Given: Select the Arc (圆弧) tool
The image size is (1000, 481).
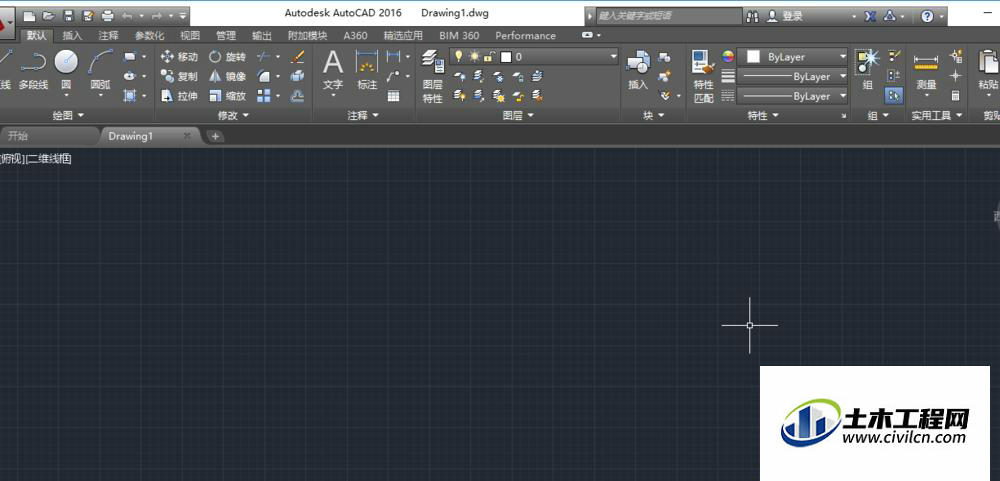Looking at the screenshot, I should click(x=100, y=71).
